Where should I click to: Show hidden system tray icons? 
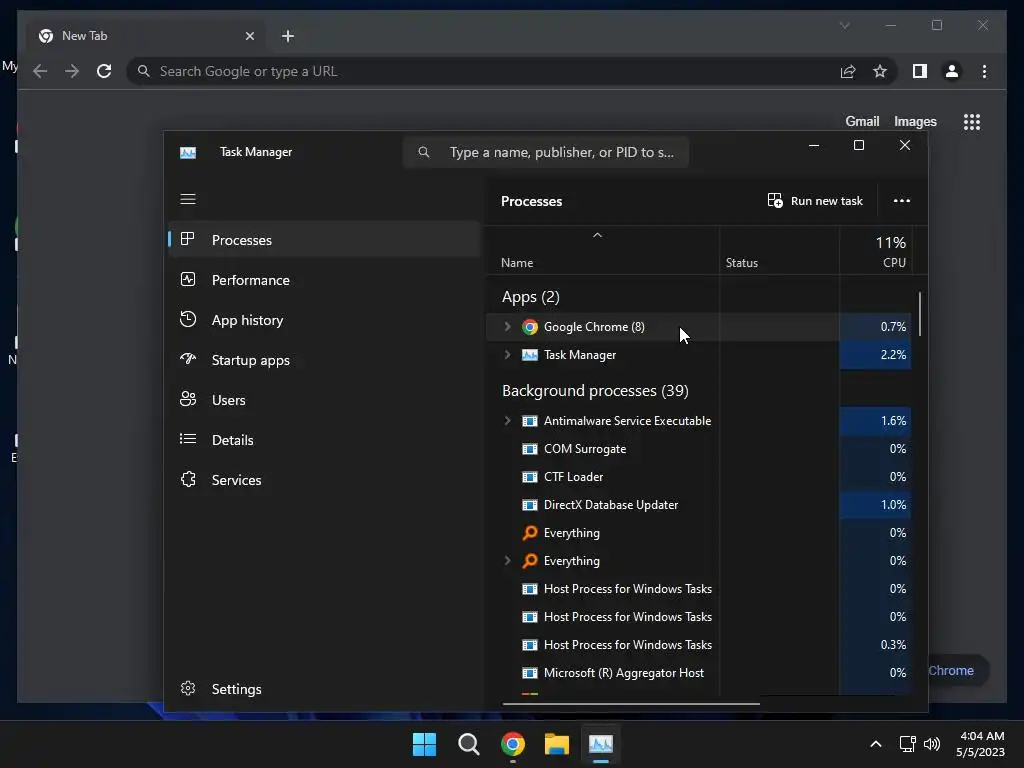click(x=876, y=744)
